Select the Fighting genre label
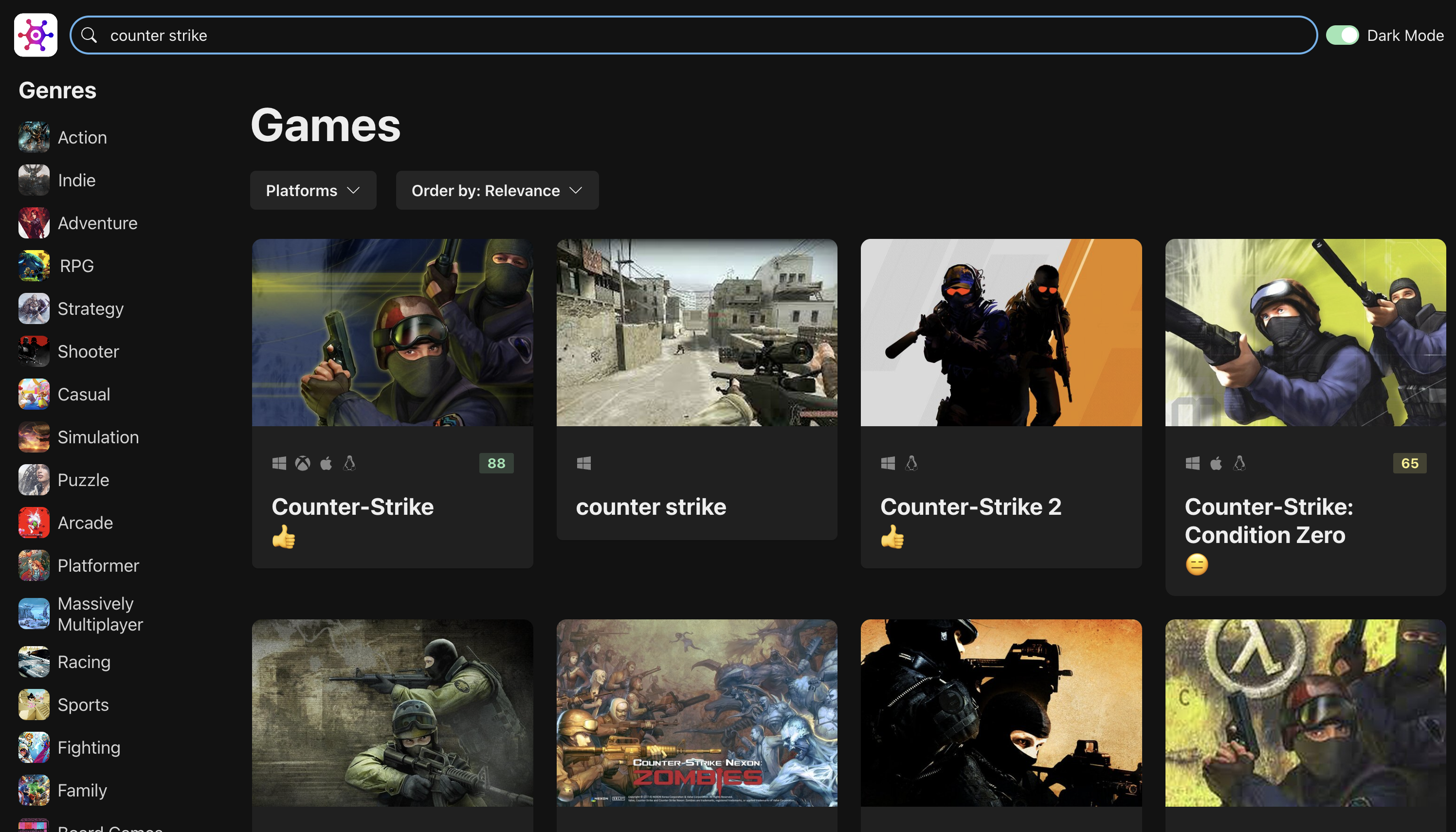Screen dimensions: 1456x832 pyautogui.click(x=89, y=747)
